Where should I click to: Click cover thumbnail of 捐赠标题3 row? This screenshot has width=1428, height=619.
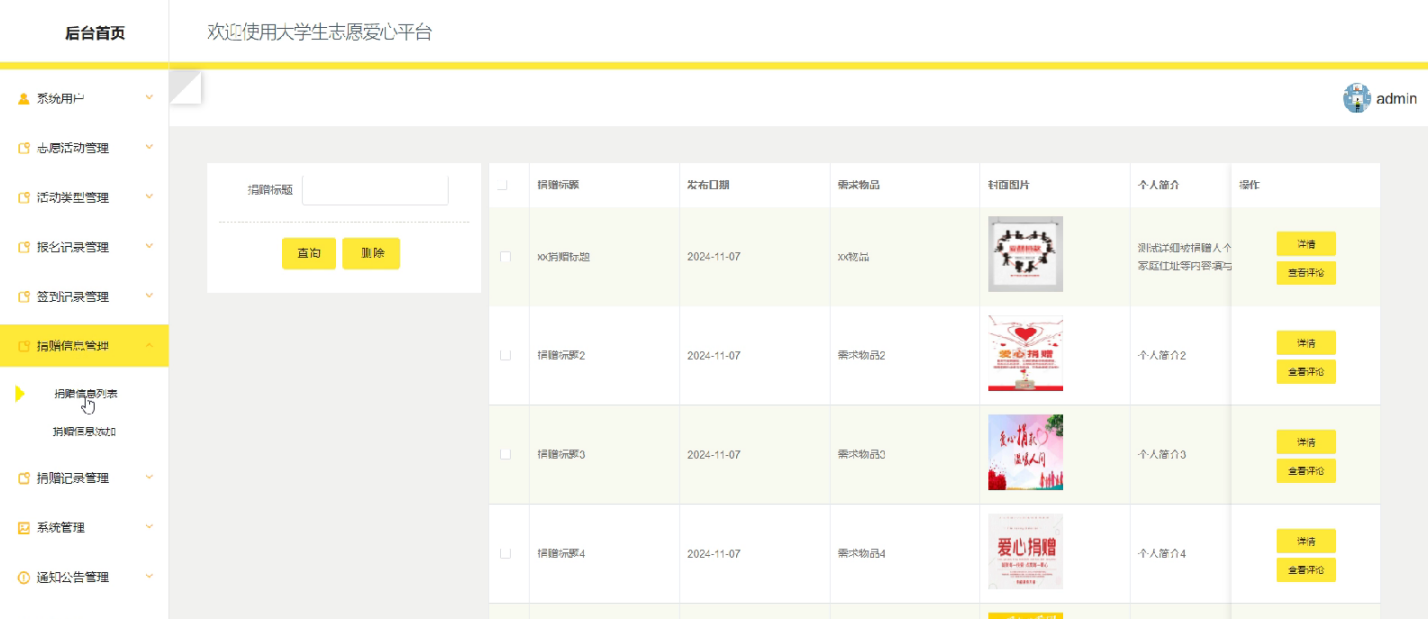point(1025,452)
